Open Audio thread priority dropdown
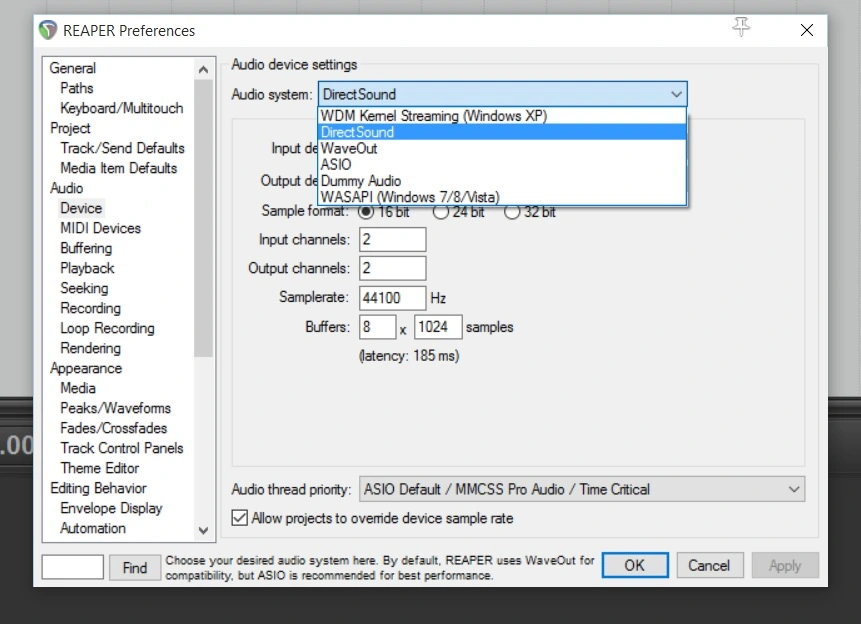Viewport: 861px width, 624px height. tap(582, 489)
